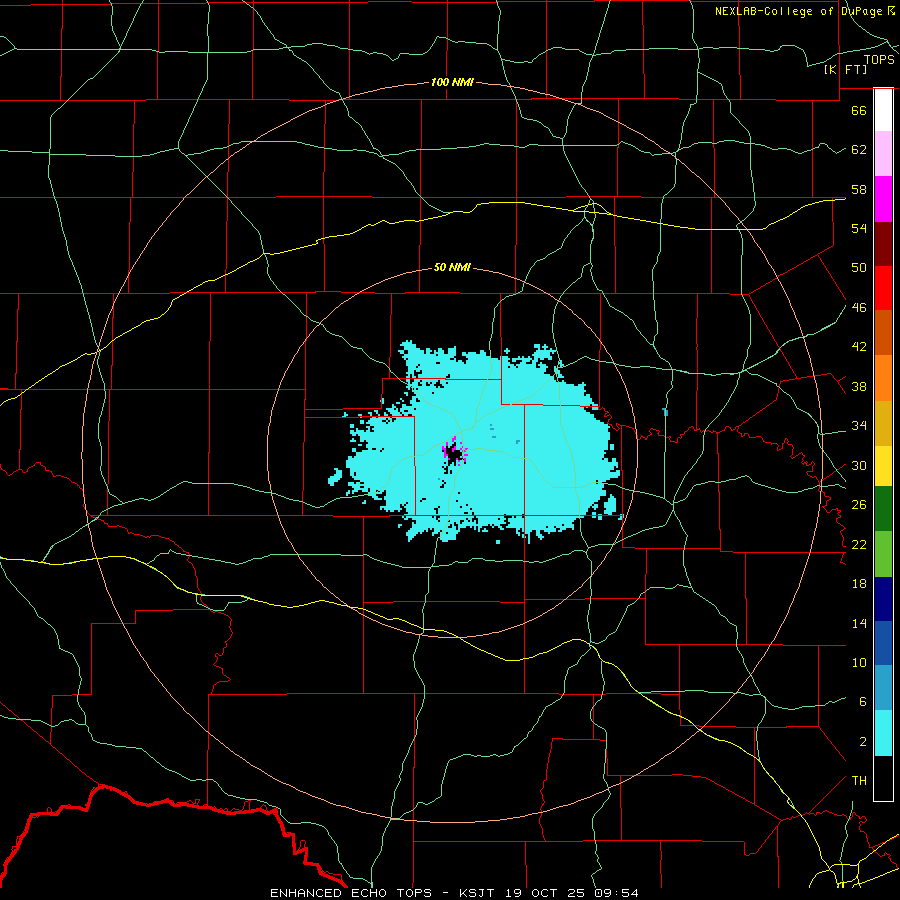
Task: Select the cyan swatch in the legend
Action: (883, 733)
